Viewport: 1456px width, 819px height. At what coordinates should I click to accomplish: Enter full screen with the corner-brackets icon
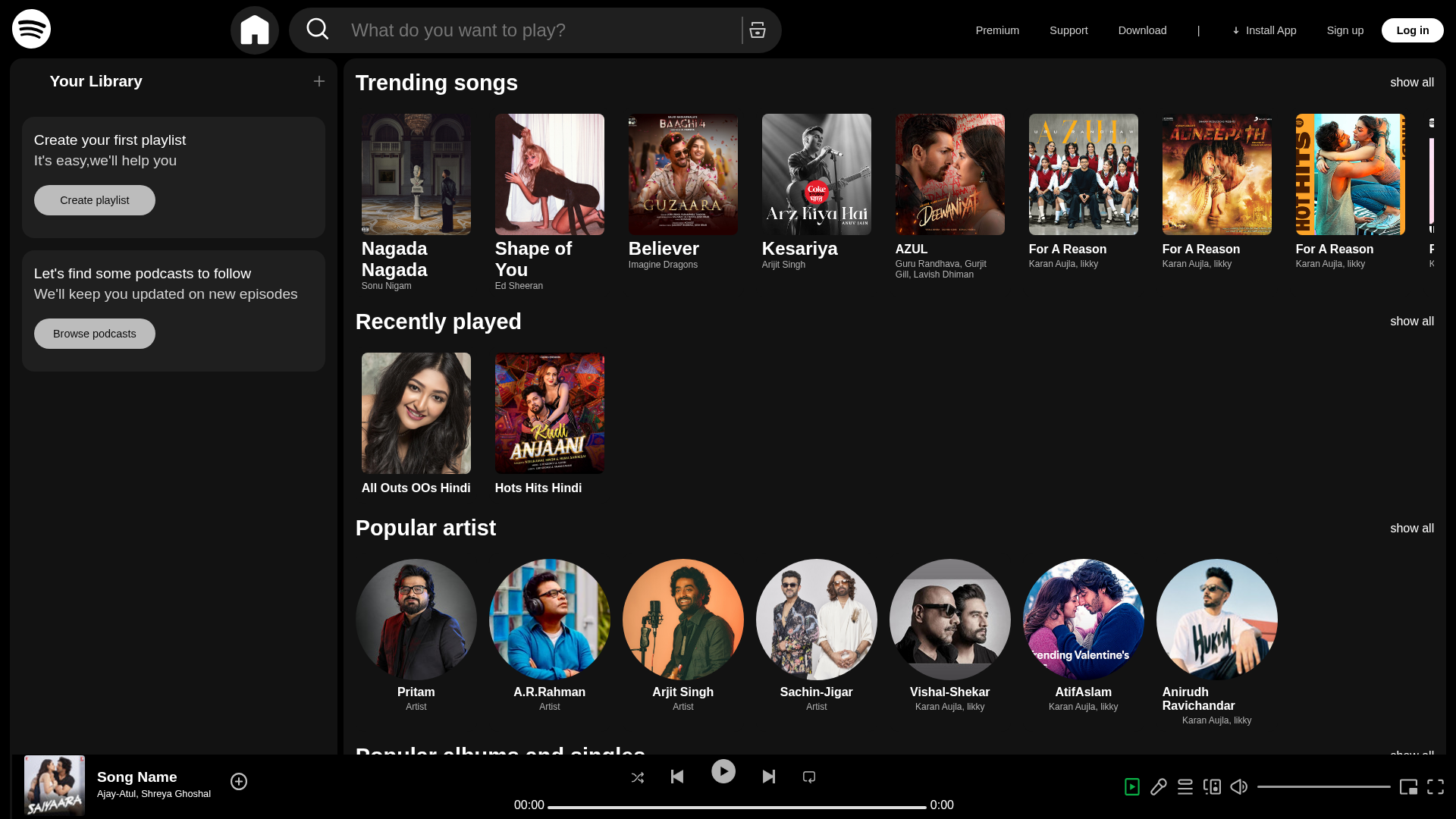tap(1436, 787)
